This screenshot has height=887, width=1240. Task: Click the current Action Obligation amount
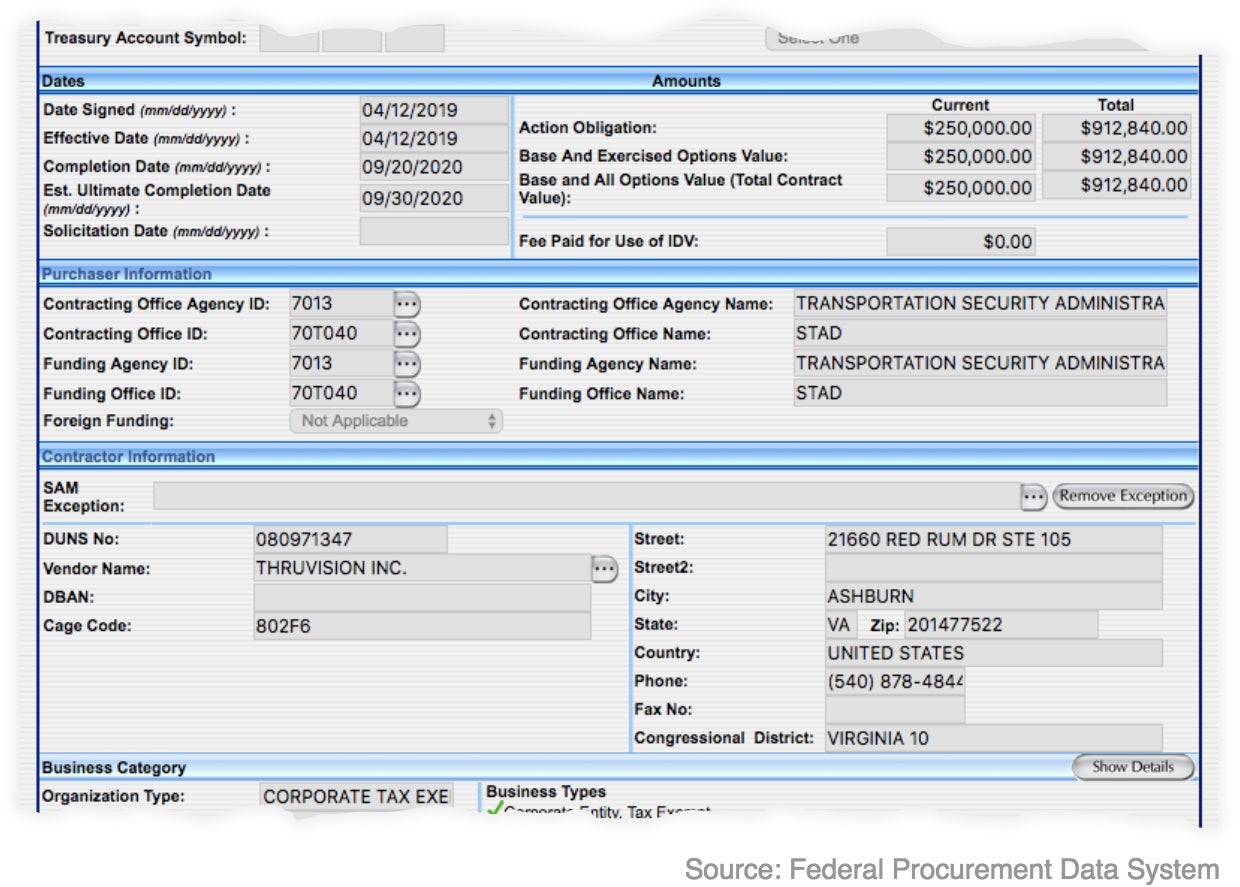(x=961, y=128)
